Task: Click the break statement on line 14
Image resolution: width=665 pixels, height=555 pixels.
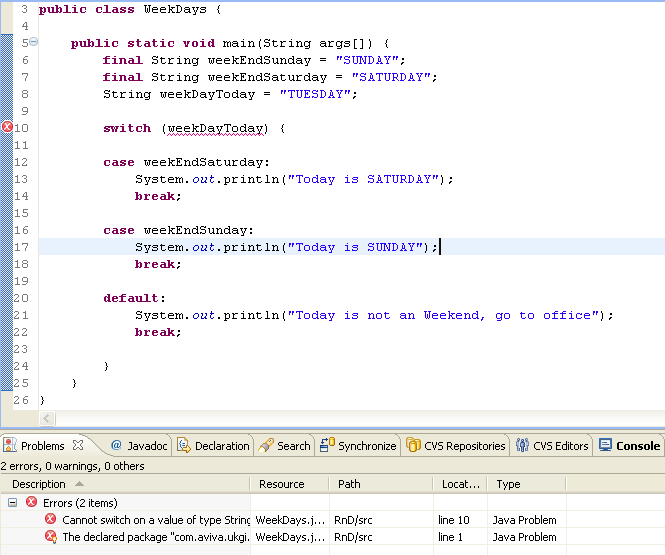Action: (x=158, y=196)
